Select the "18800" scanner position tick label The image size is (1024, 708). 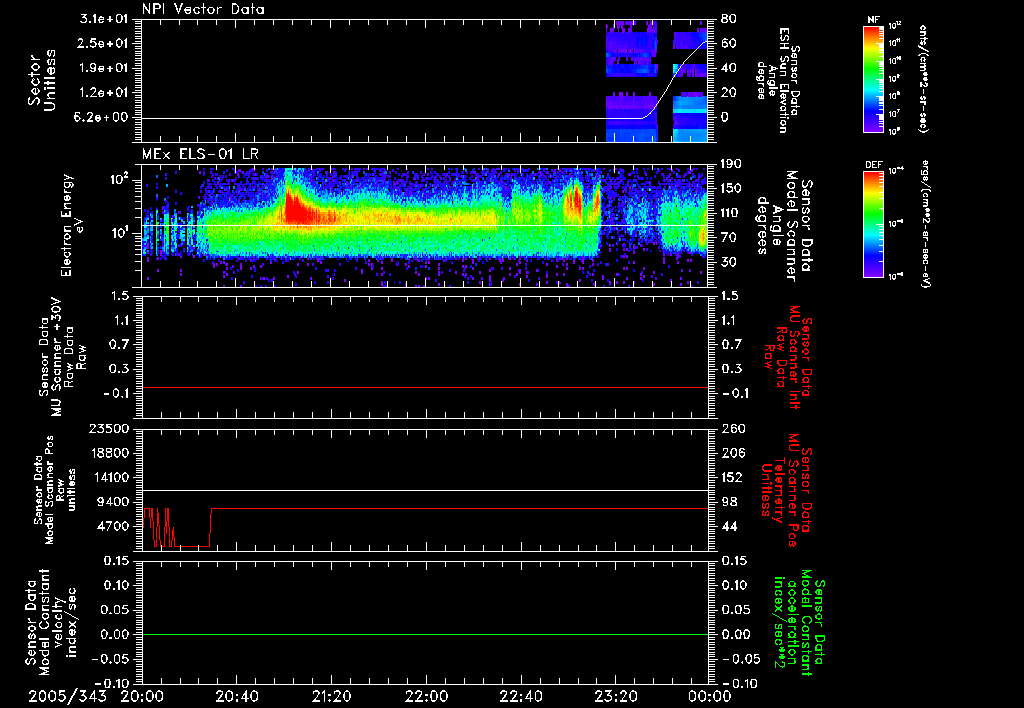point(109,453)
